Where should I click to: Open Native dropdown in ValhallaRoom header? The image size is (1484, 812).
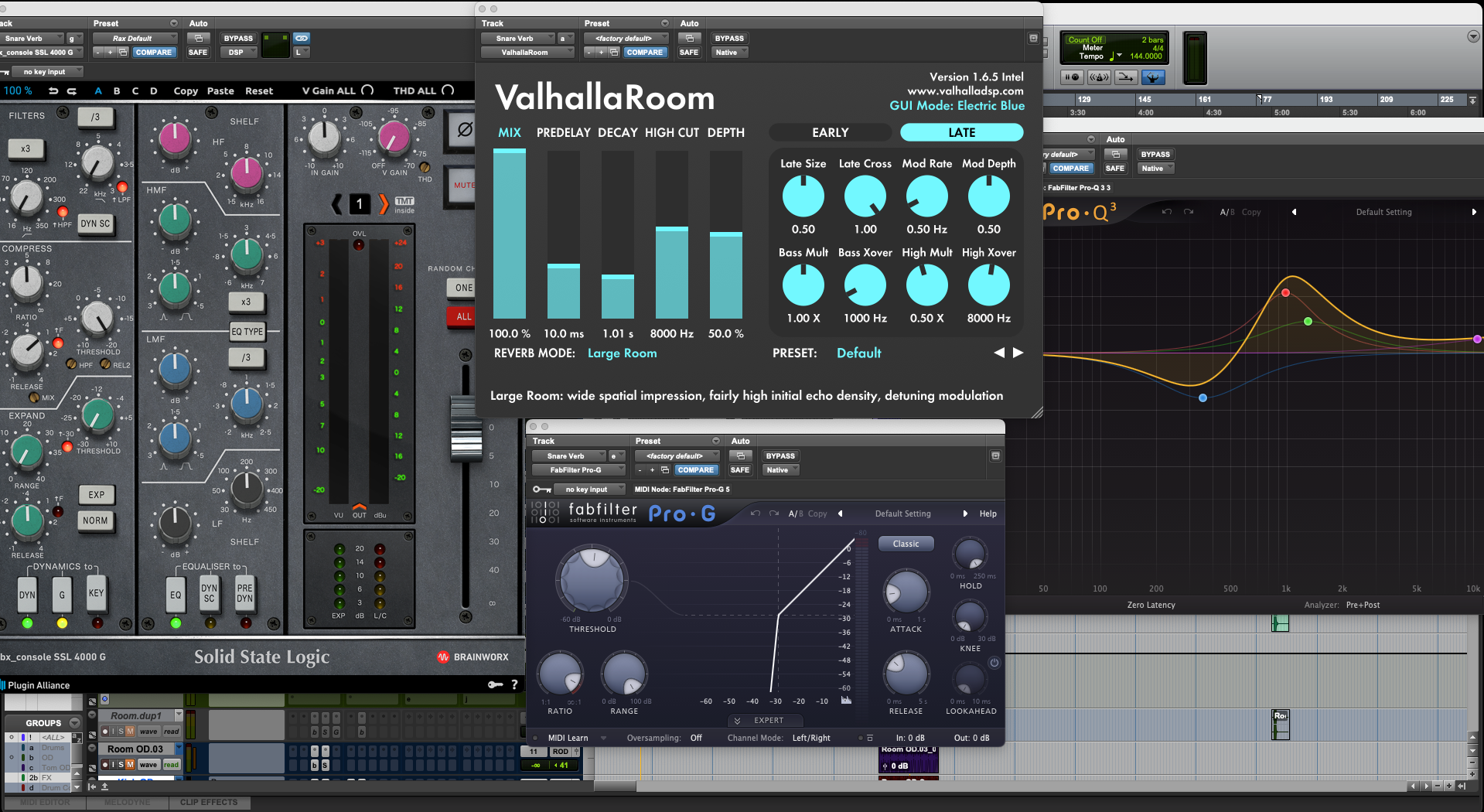(x=730, y=52)
